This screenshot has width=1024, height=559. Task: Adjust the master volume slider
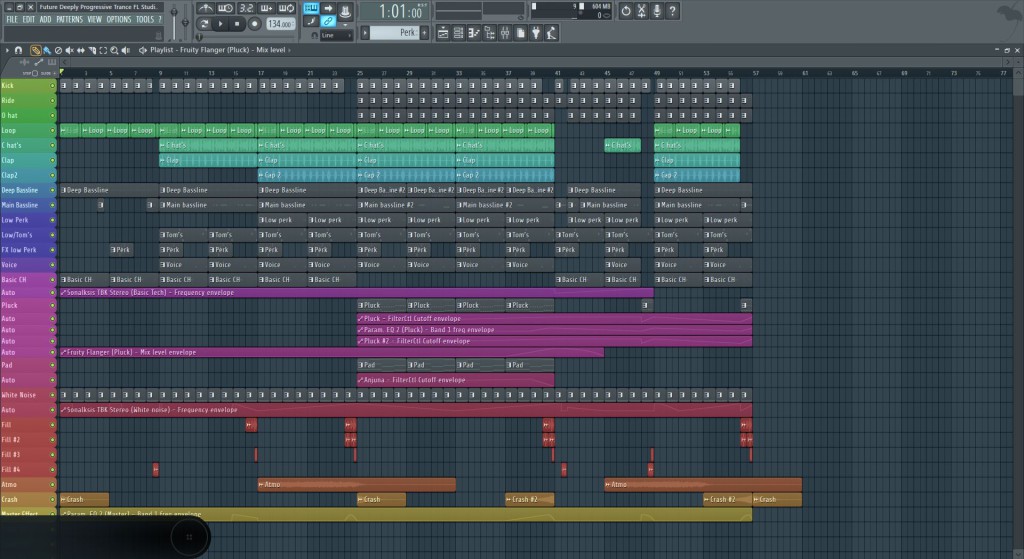coord(174,21)
